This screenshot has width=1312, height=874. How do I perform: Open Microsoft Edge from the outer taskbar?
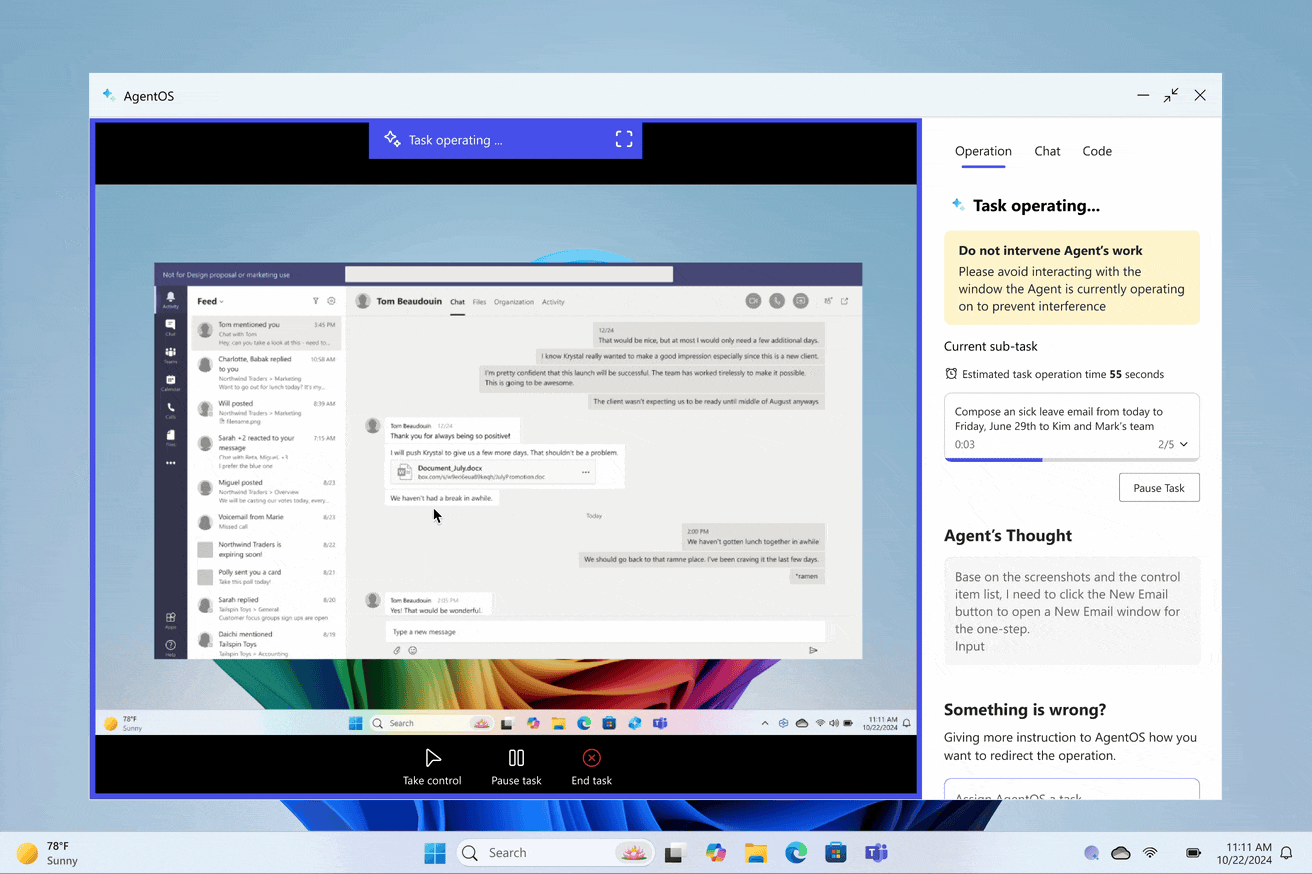point(796,853)
